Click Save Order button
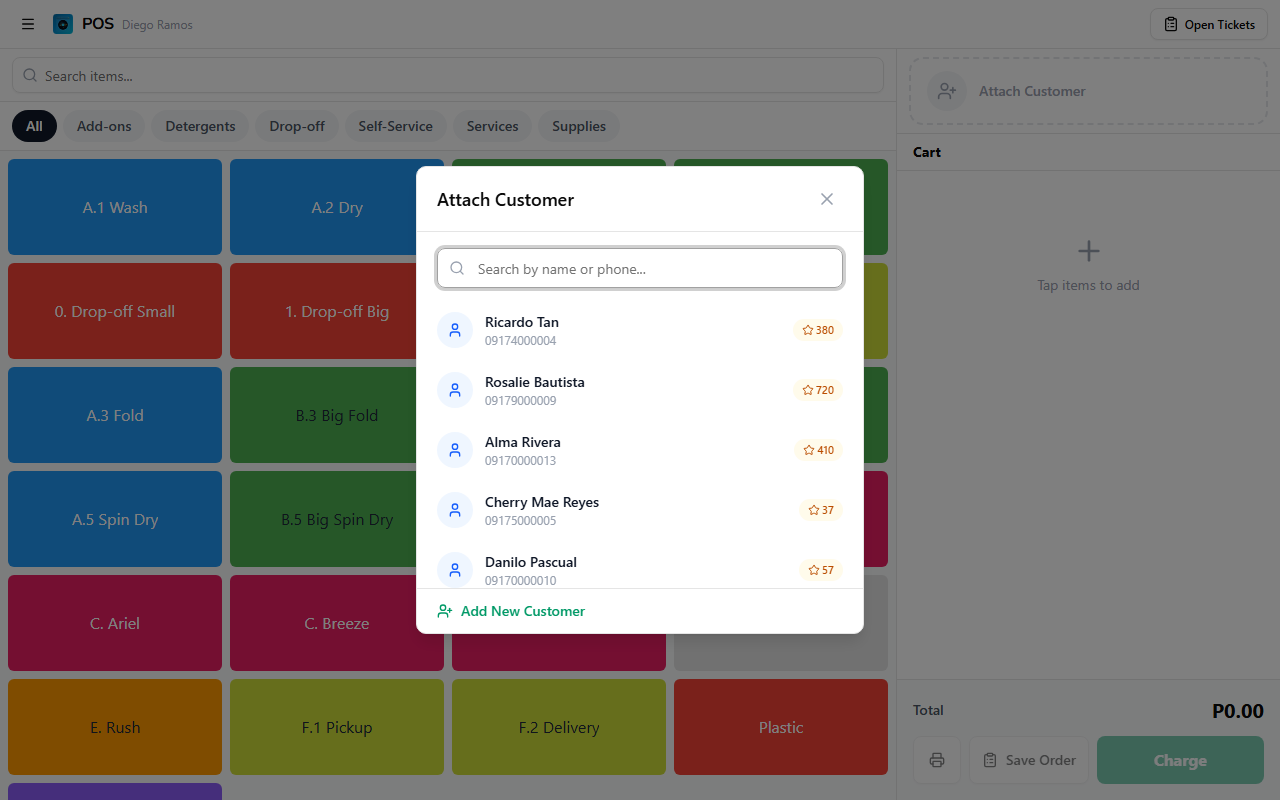 1030,760
